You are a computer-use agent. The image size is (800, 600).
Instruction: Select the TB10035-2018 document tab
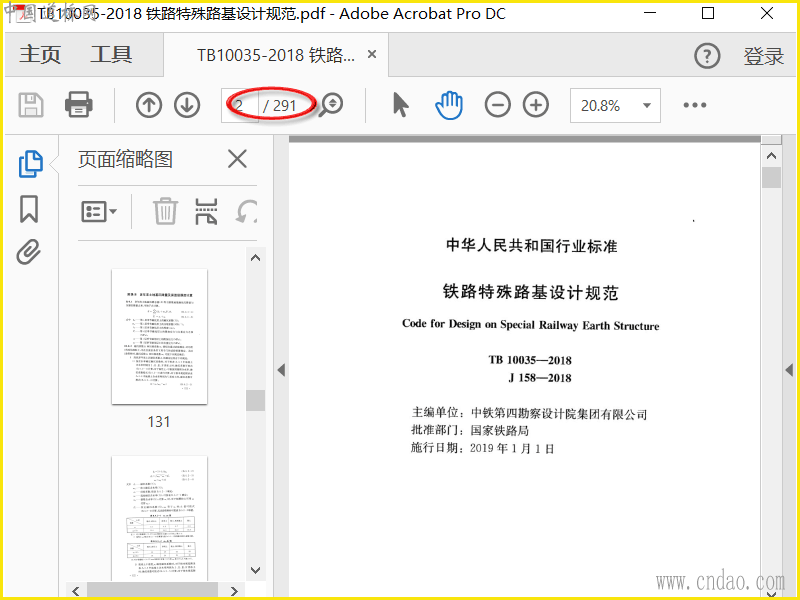(276, 55)
